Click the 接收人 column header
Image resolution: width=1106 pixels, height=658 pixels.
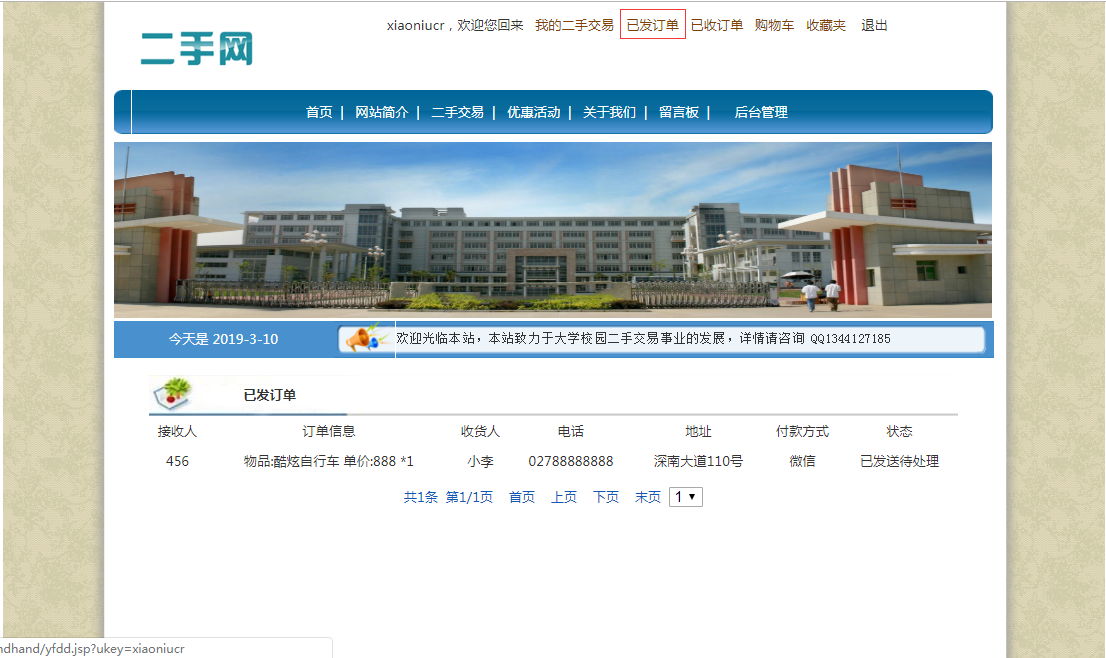(x=177, y=432)
